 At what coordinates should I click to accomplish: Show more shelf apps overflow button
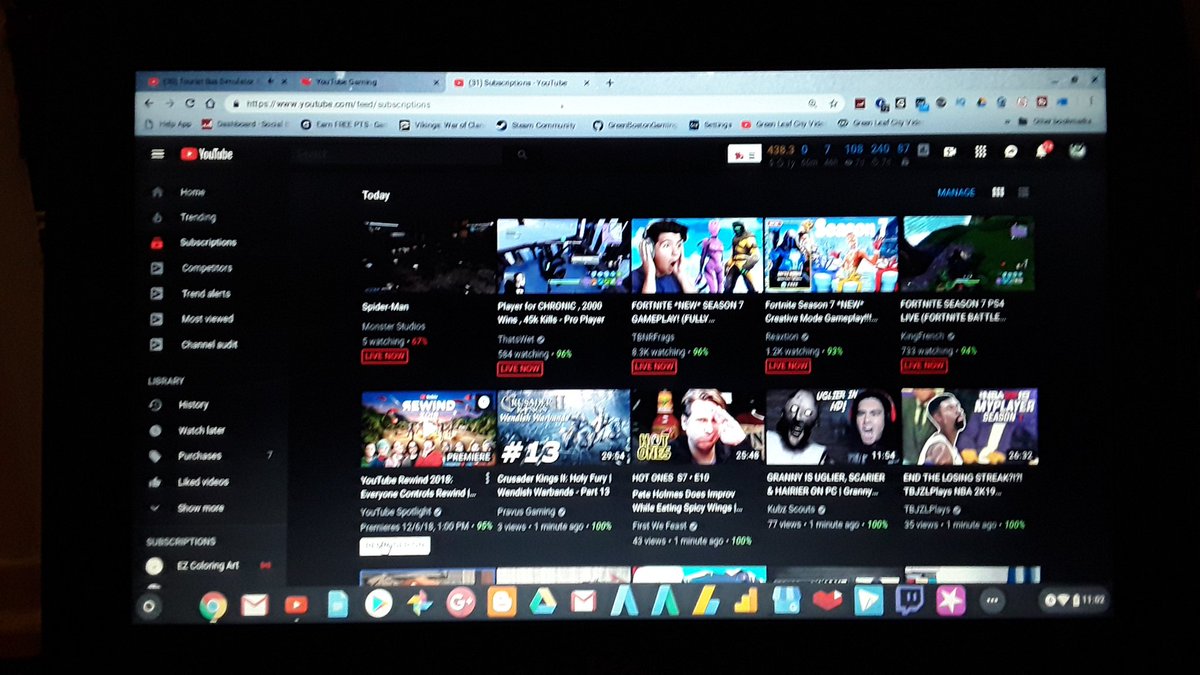991,599
